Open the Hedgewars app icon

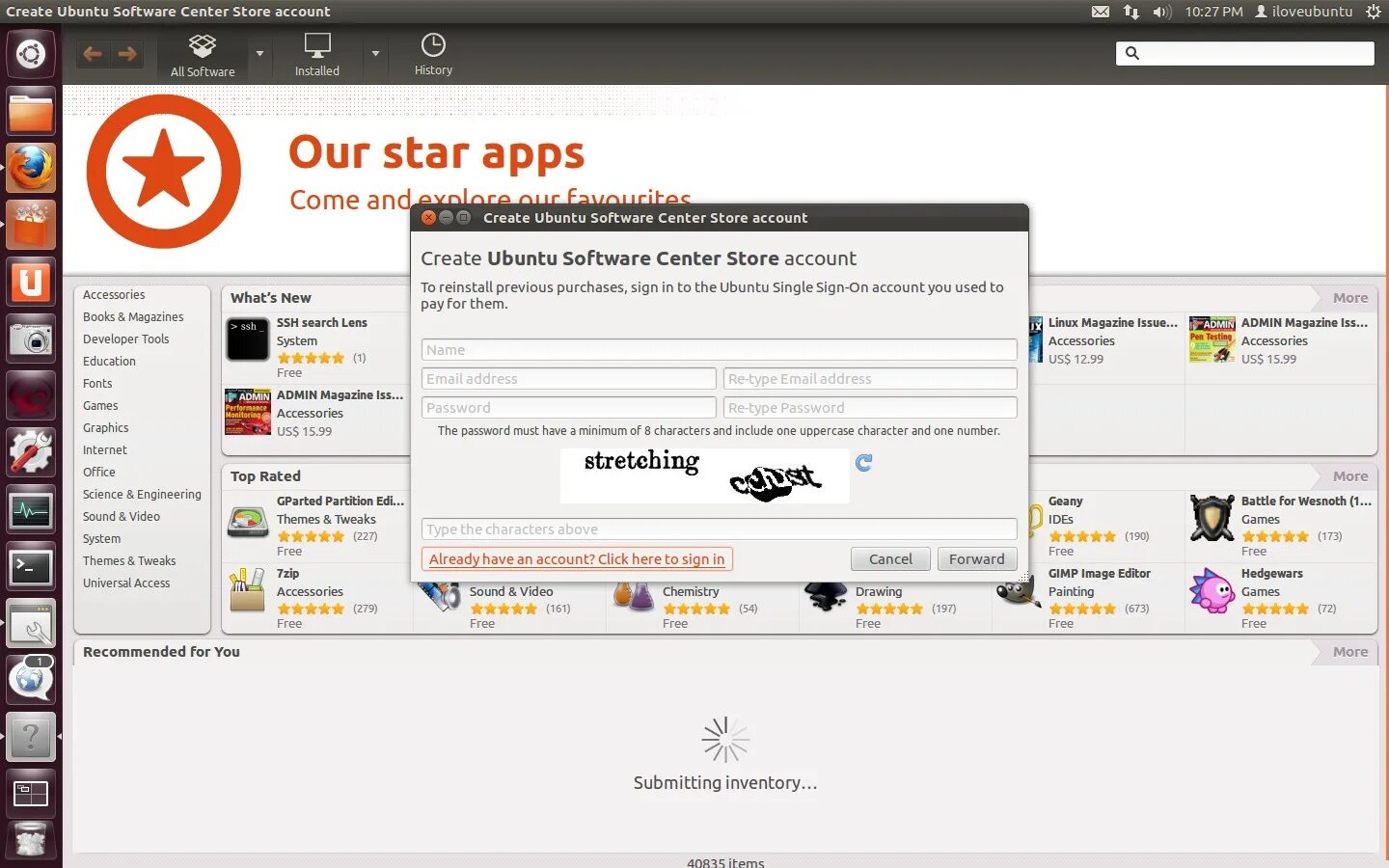pyautogui.click(x=1212, y=590)
